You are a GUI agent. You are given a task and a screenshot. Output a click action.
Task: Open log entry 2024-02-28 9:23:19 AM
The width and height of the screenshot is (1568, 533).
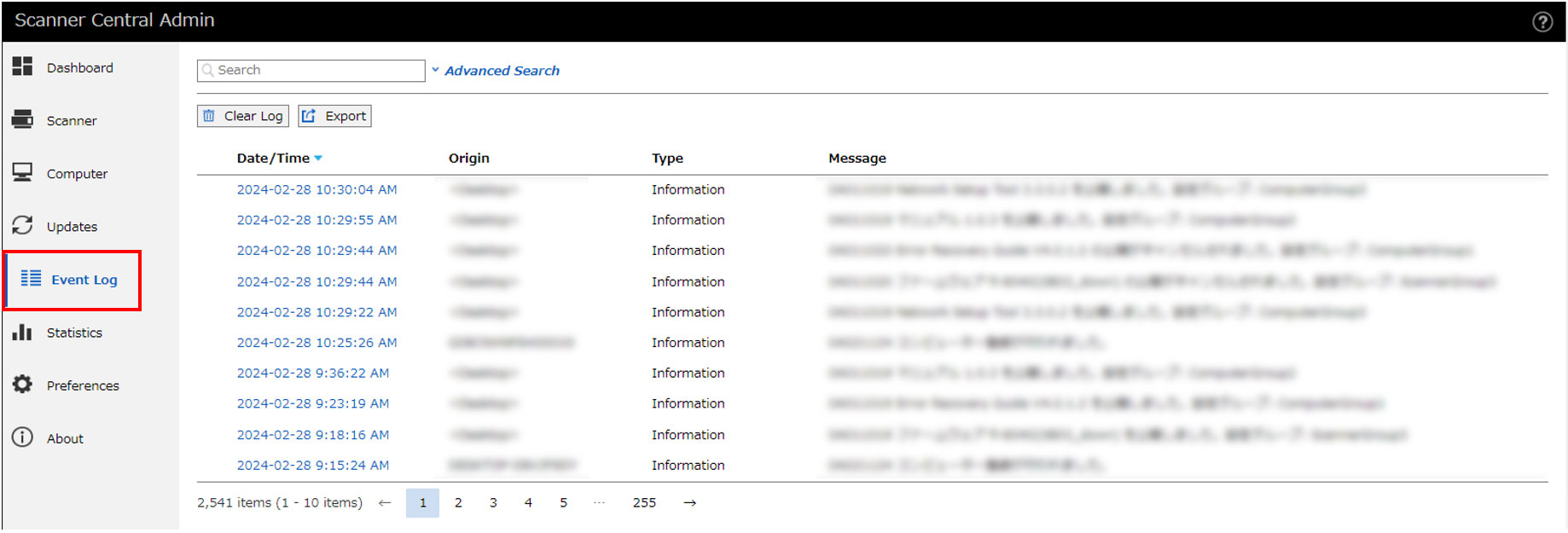(313, 403)
